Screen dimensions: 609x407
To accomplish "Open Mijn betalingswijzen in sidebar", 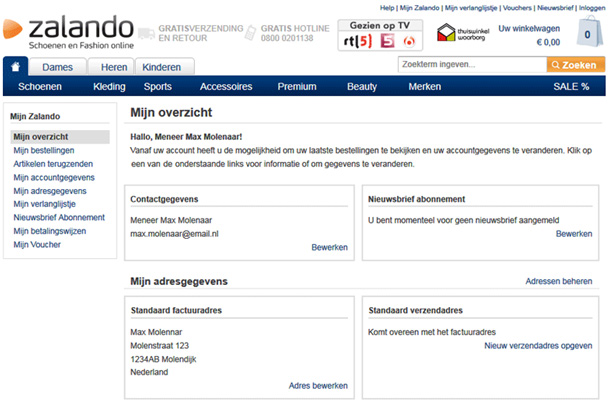I will pos(50,231).
